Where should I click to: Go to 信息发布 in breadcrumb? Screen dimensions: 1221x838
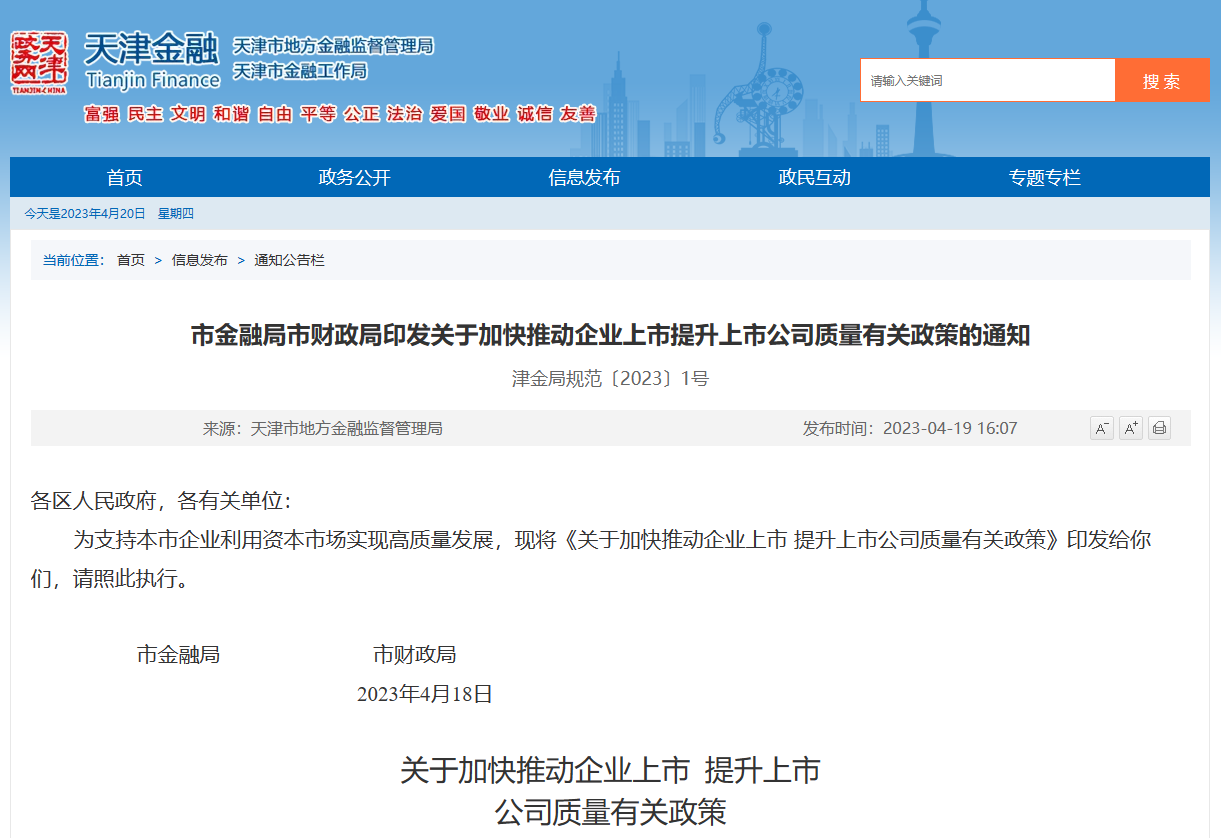(200, 260)
